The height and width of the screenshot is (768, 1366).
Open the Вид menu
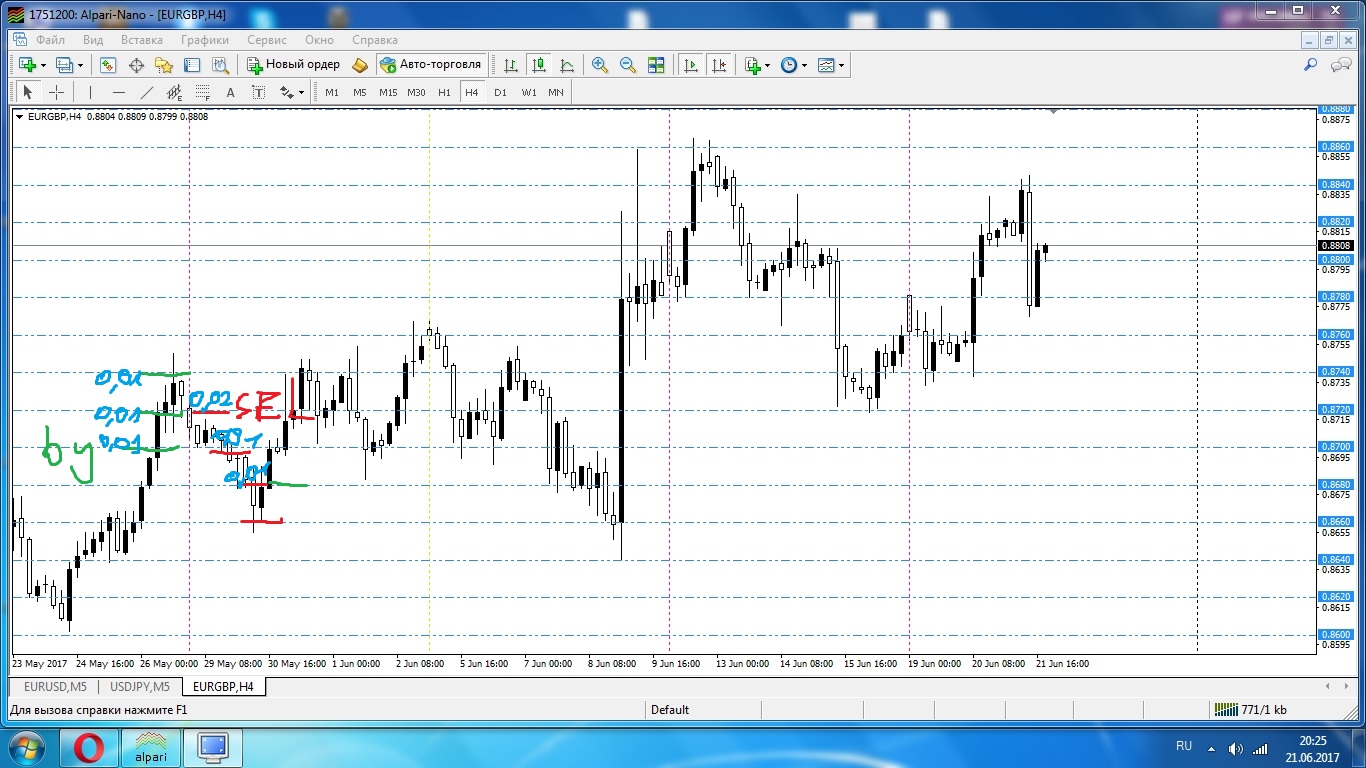[93, 40]
